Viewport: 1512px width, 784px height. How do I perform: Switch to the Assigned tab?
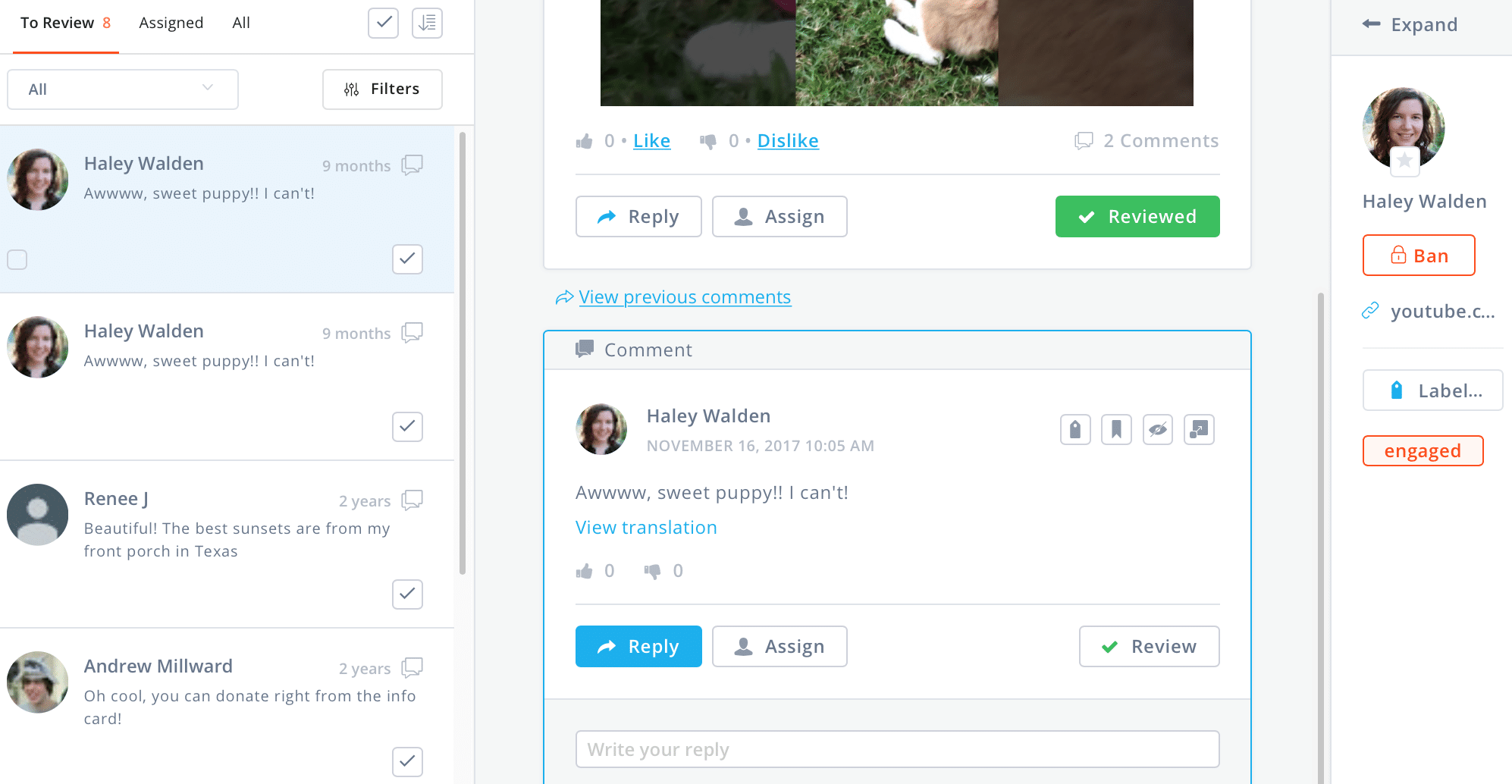pyautogui.click(x=171, y=24)
